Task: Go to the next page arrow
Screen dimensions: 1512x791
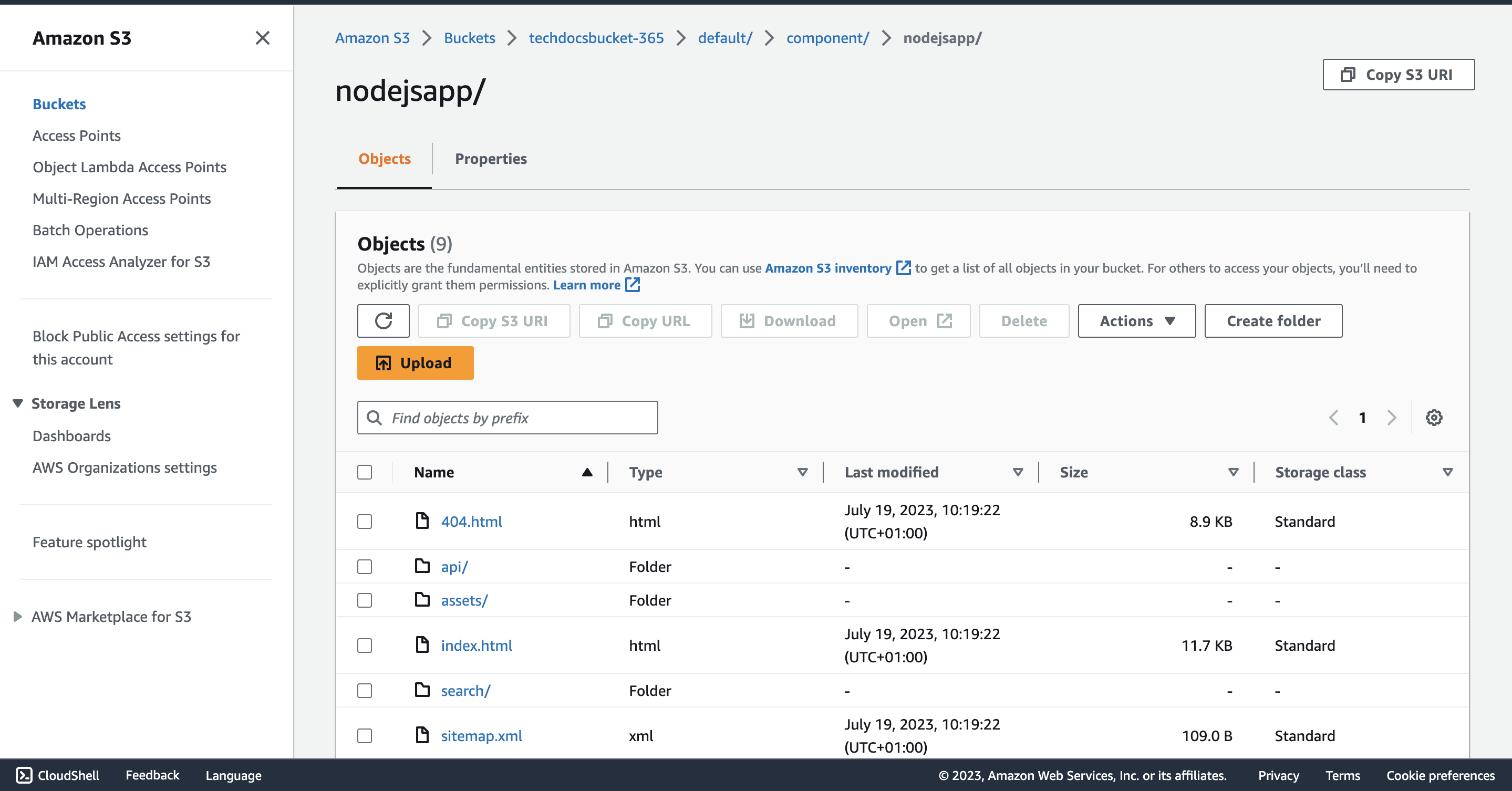Action: click(1391, 418)
